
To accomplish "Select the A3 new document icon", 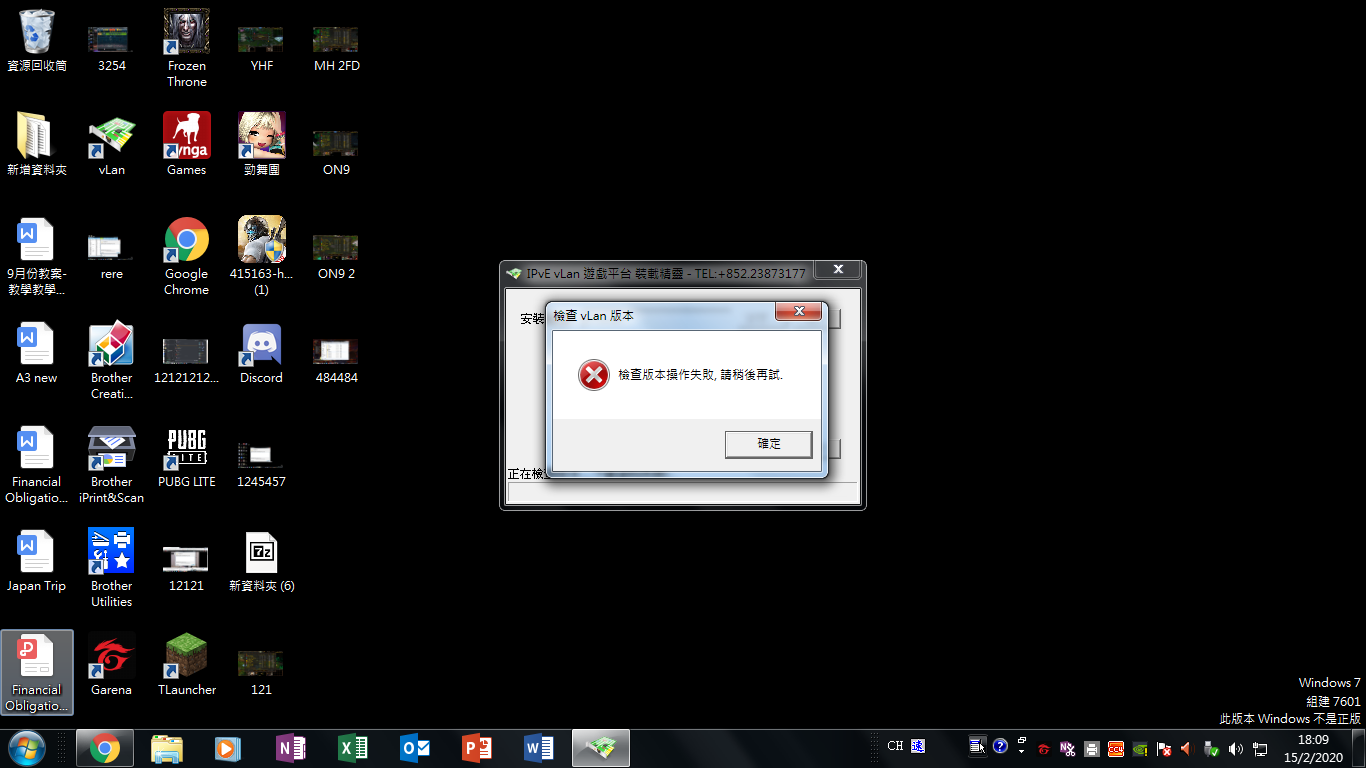I will [x=37, y=353].
